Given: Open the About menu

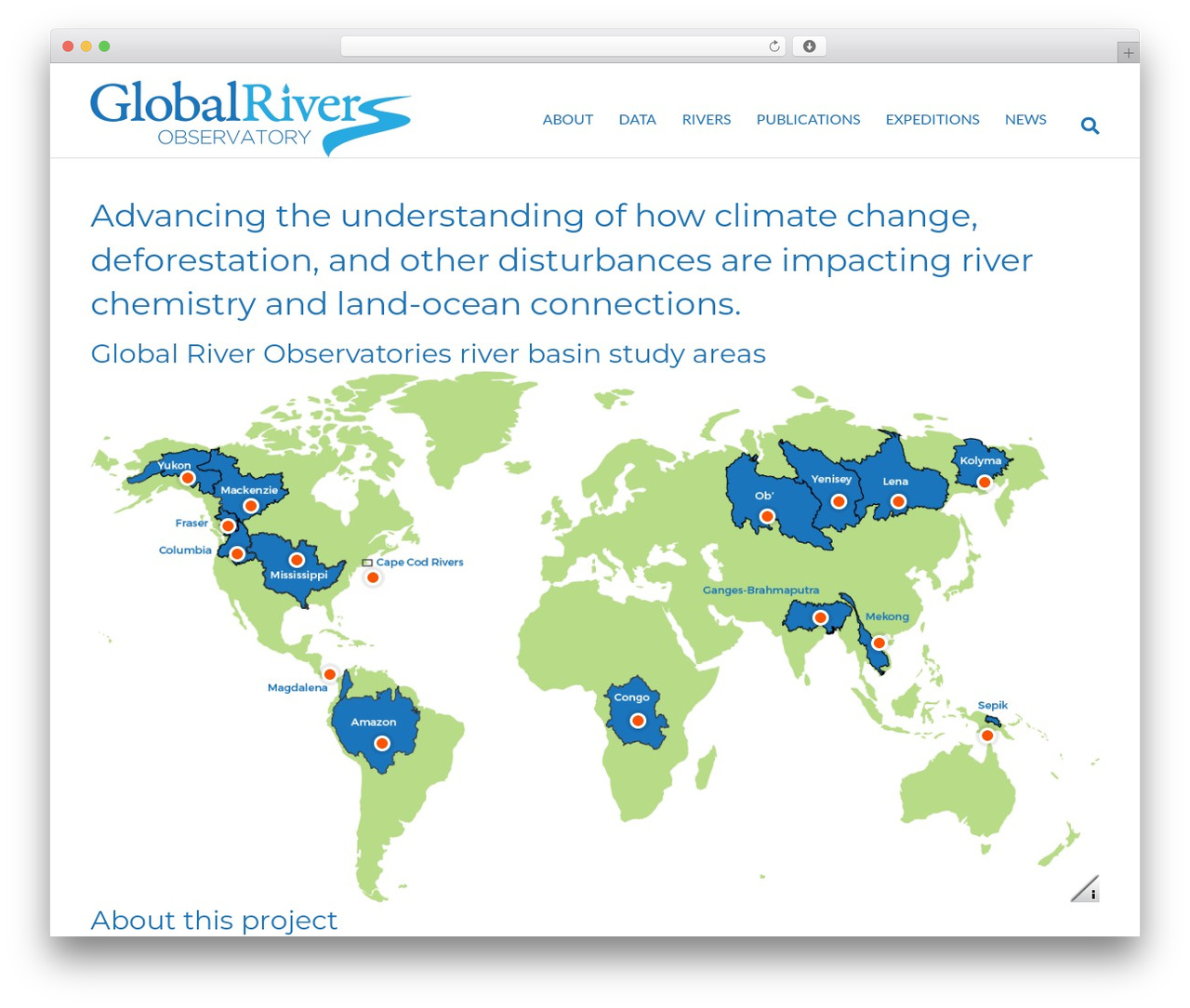Looking at the screenshot, I should [x=568, y=120].
